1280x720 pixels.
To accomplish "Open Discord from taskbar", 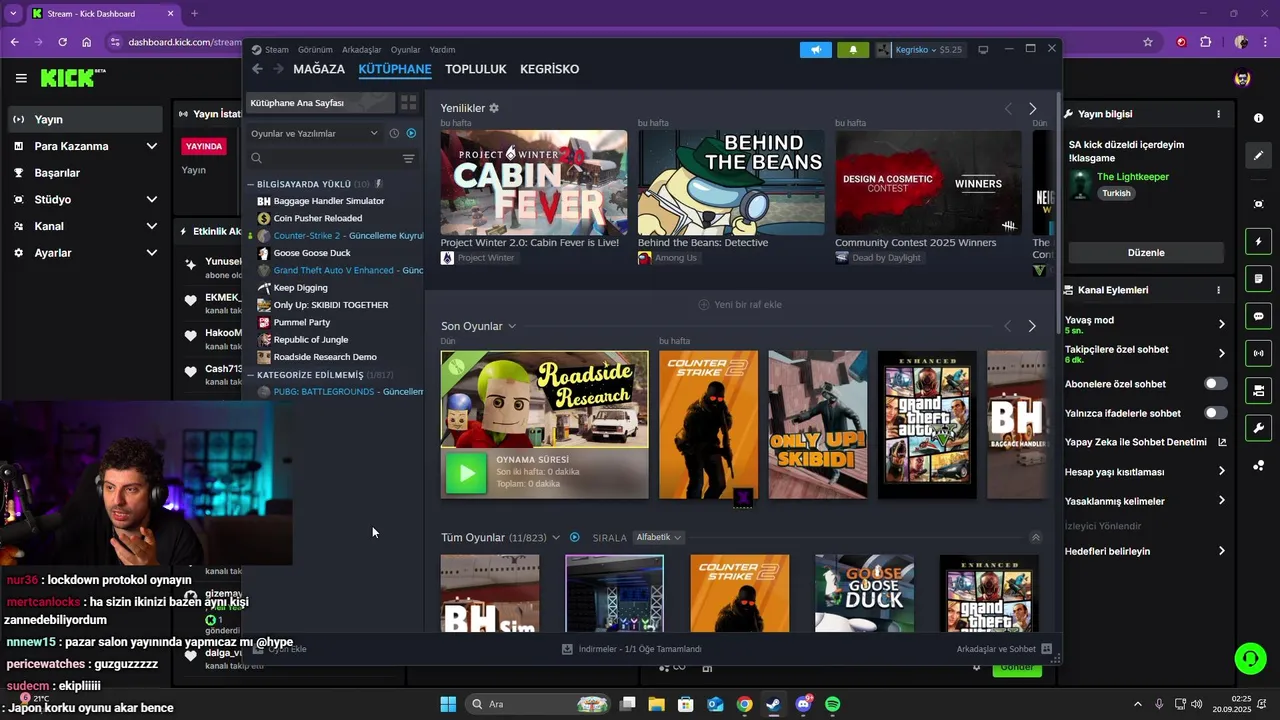I will coord(803,704).
